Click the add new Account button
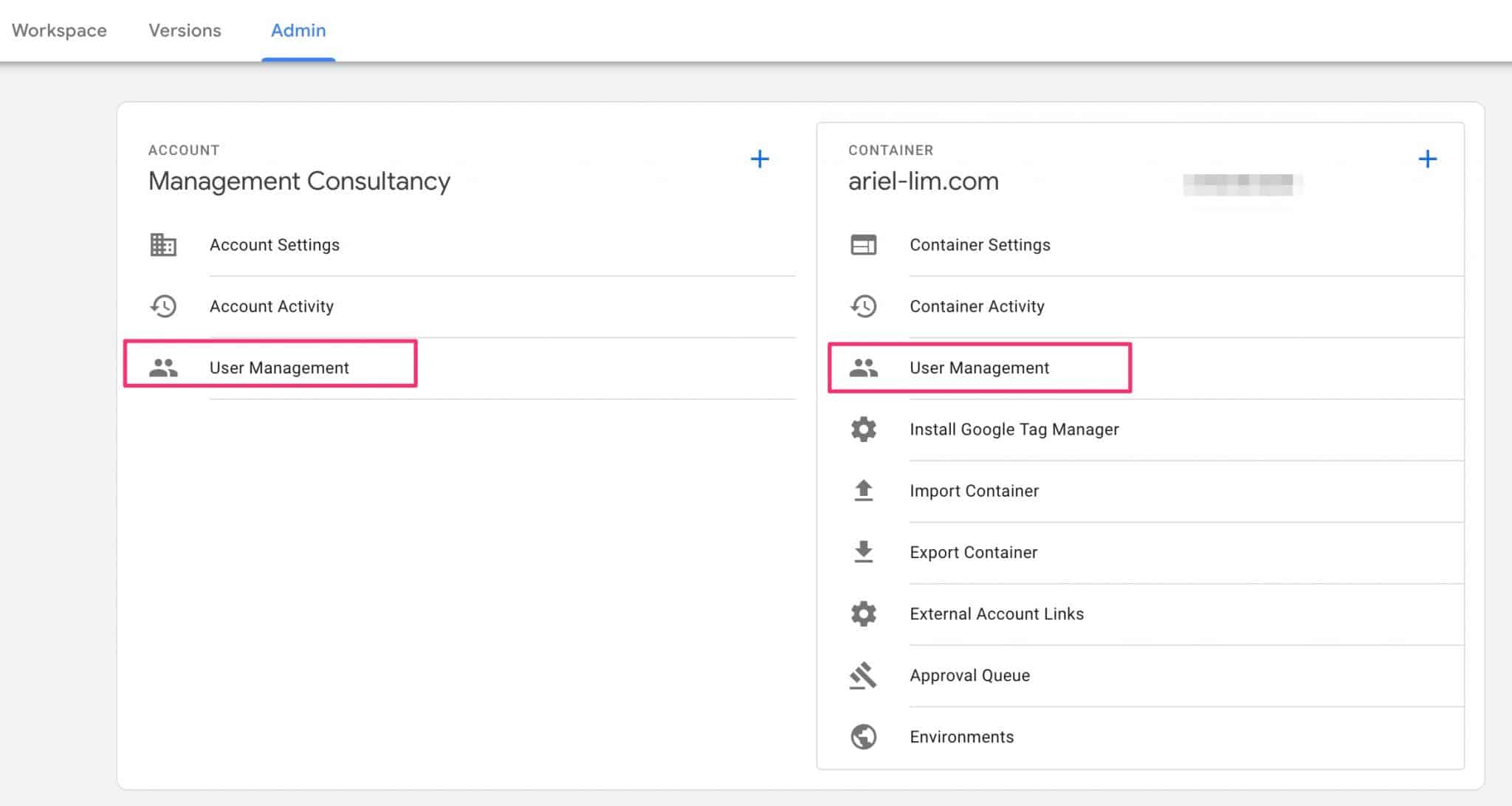This screenshot has height=806, width=1512. (760, 159)
